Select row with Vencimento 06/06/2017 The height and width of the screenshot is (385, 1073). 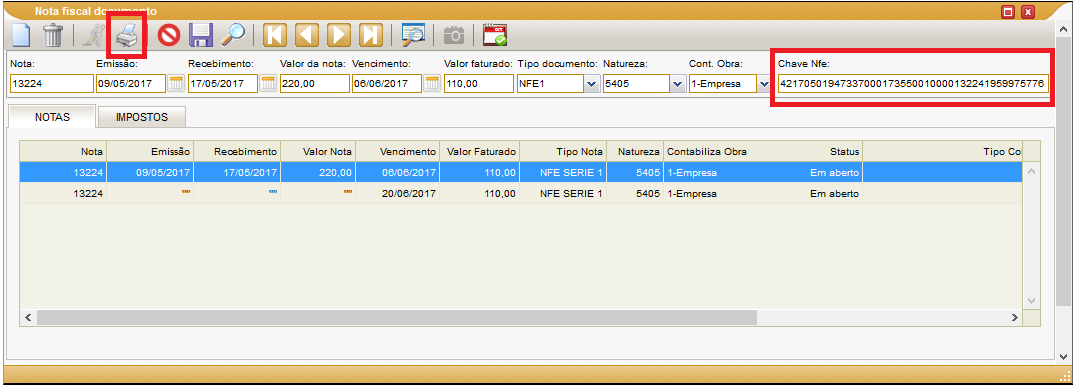520,172
